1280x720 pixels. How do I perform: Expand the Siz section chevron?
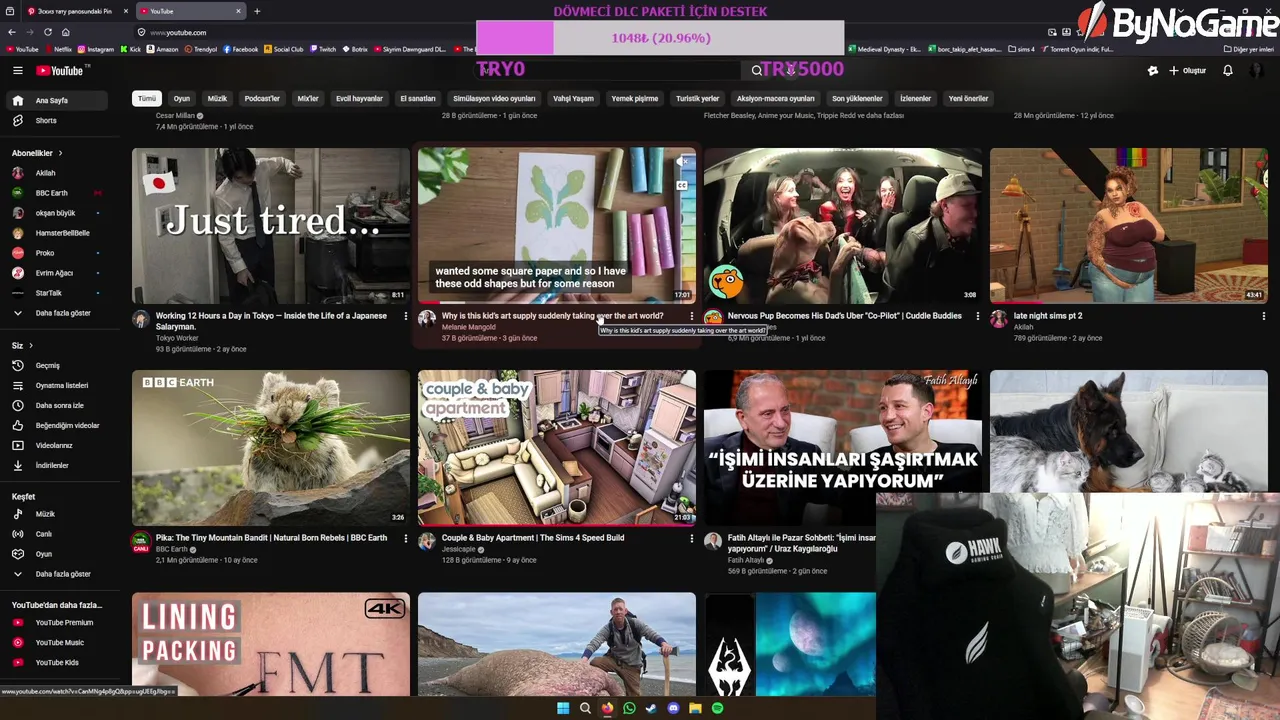(31, 346)
